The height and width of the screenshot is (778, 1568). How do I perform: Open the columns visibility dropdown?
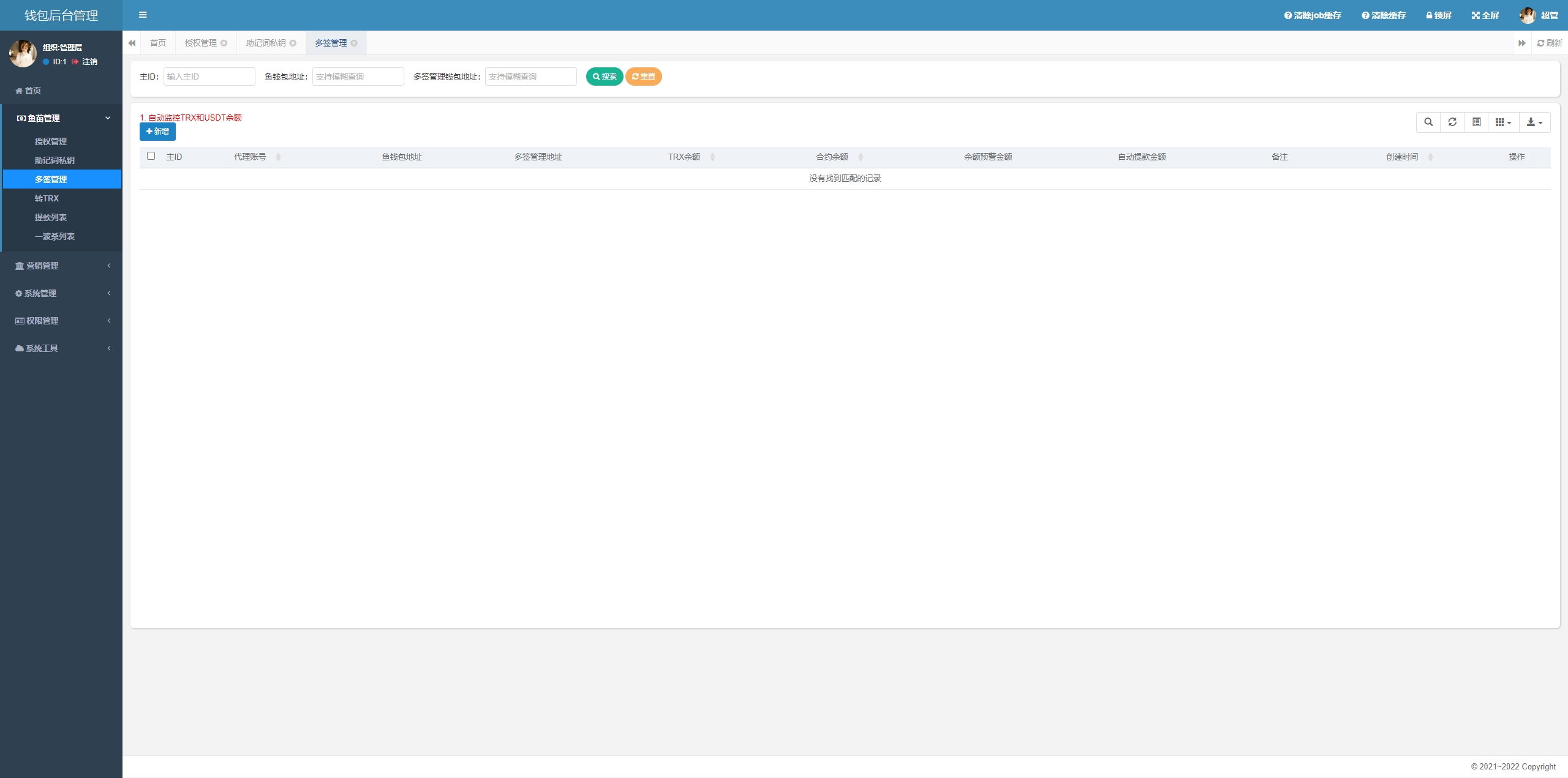tap(1503, 122)
